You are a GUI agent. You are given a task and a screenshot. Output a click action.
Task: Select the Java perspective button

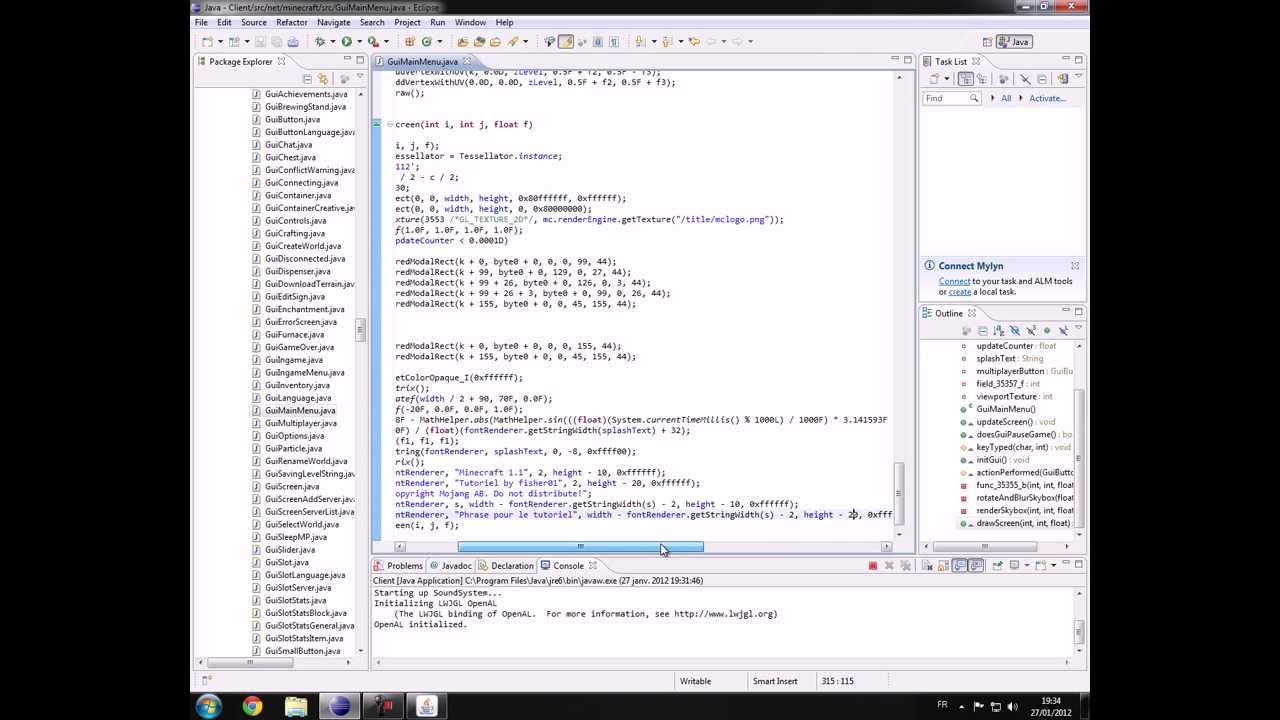(1015, 41)
